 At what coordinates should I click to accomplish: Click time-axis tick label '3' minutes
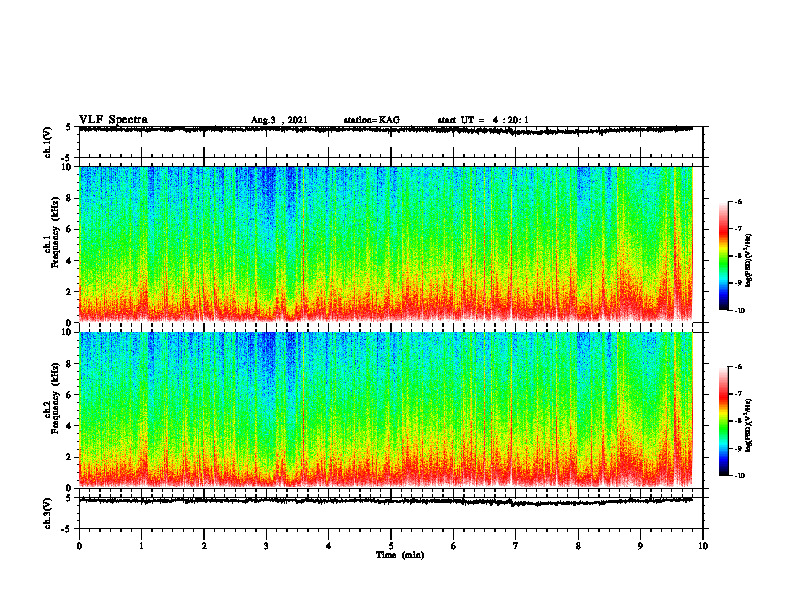point(266,546)
